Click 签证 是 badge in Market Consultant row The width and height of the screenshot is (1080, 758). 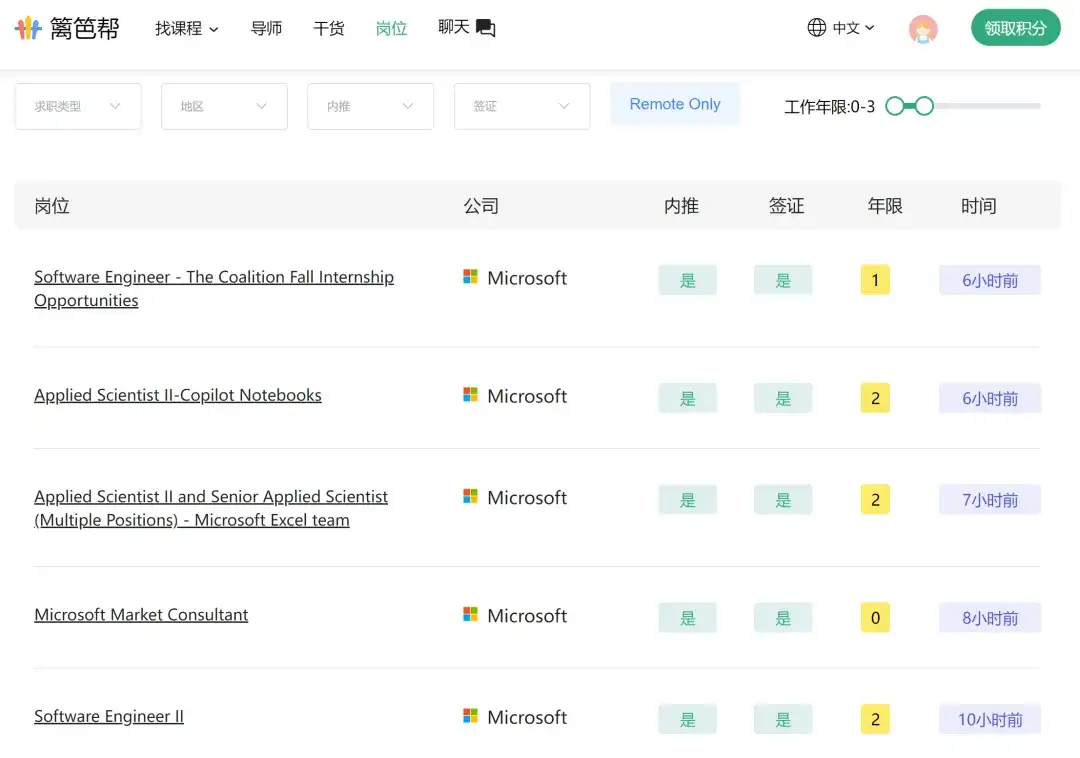pyautogui.click(x=783, y=618)
